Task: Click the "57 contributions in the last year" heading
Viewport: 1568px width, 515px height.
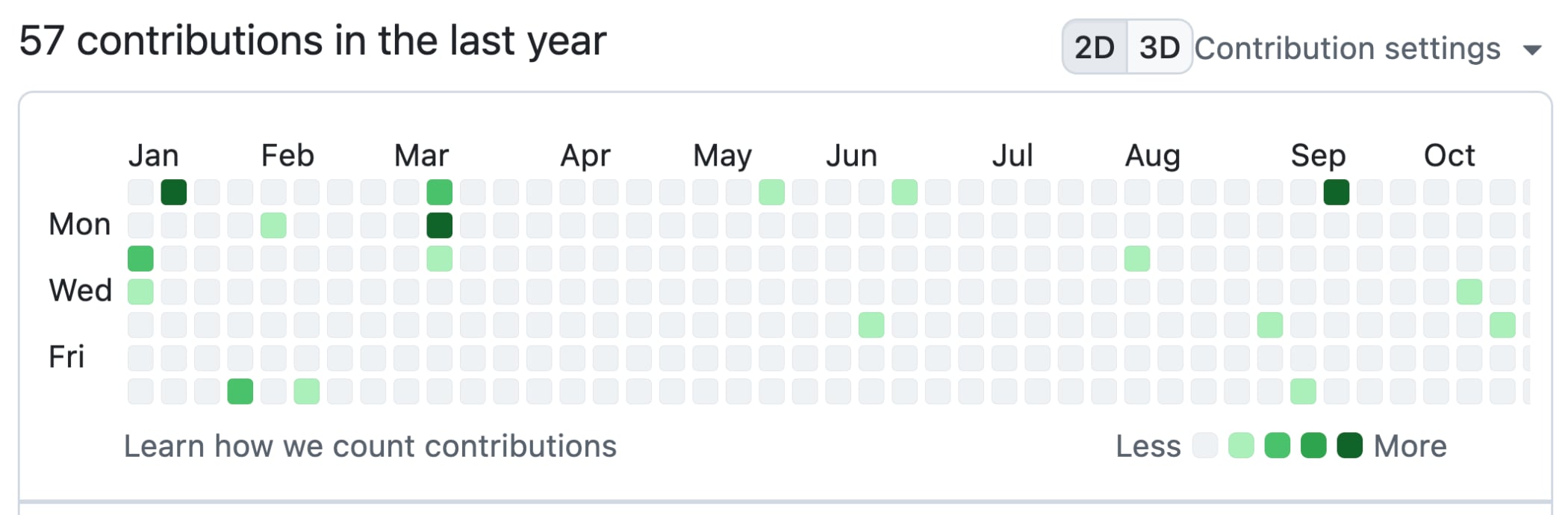Action: [x=312, y=40]
